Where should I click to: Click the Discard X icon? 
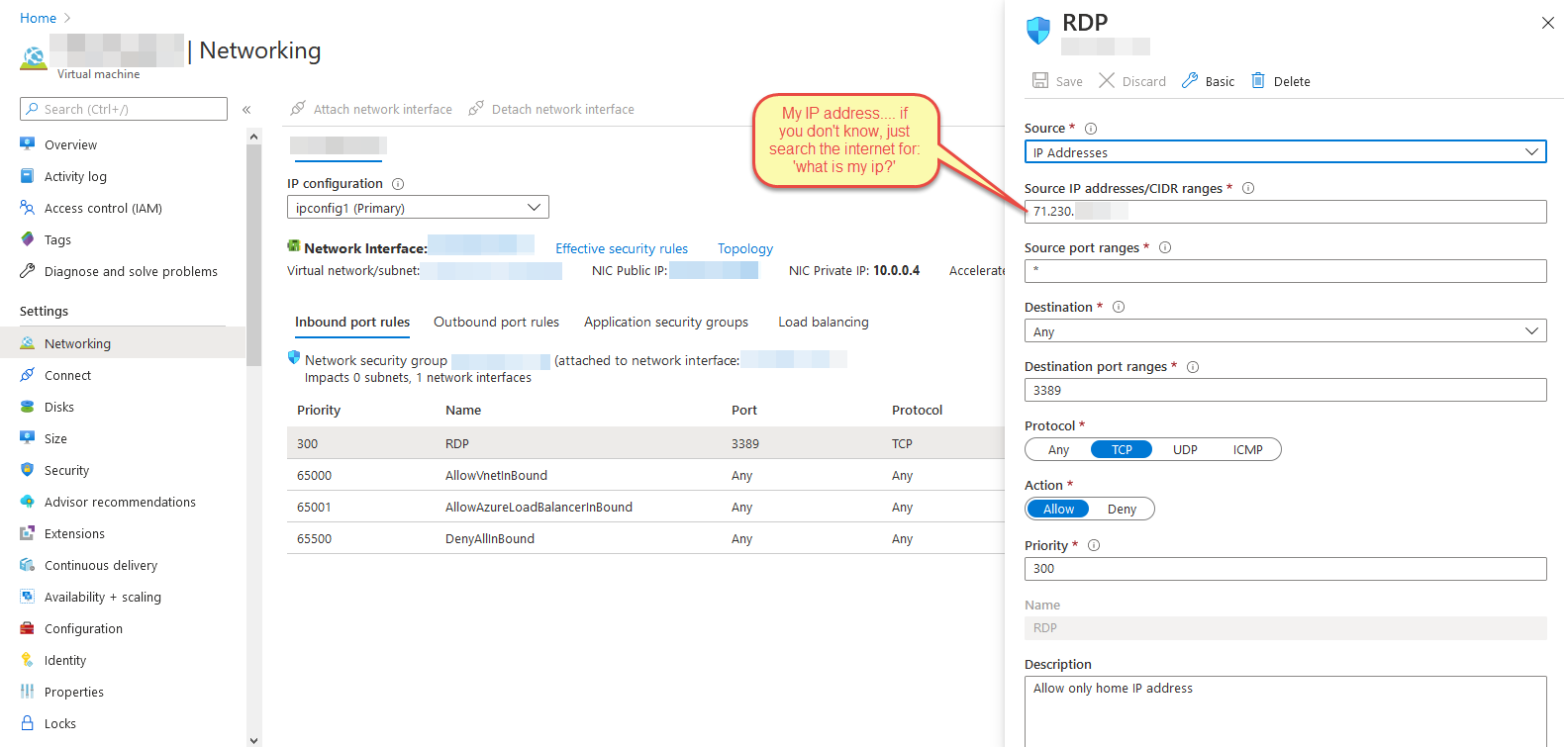[x=1107, y=80]
